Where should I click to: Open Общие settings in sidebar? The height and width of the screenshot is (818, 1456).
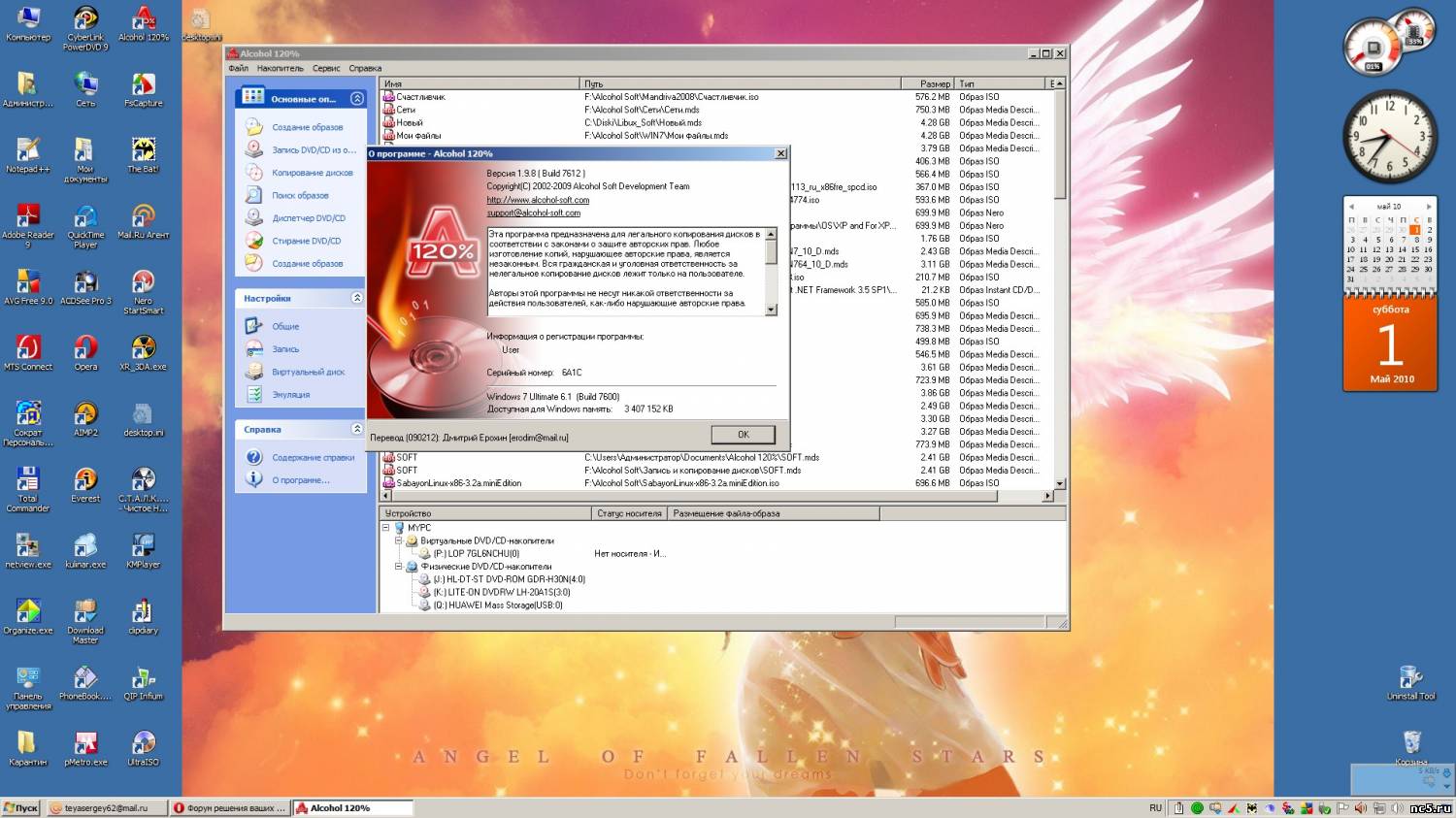285,326
